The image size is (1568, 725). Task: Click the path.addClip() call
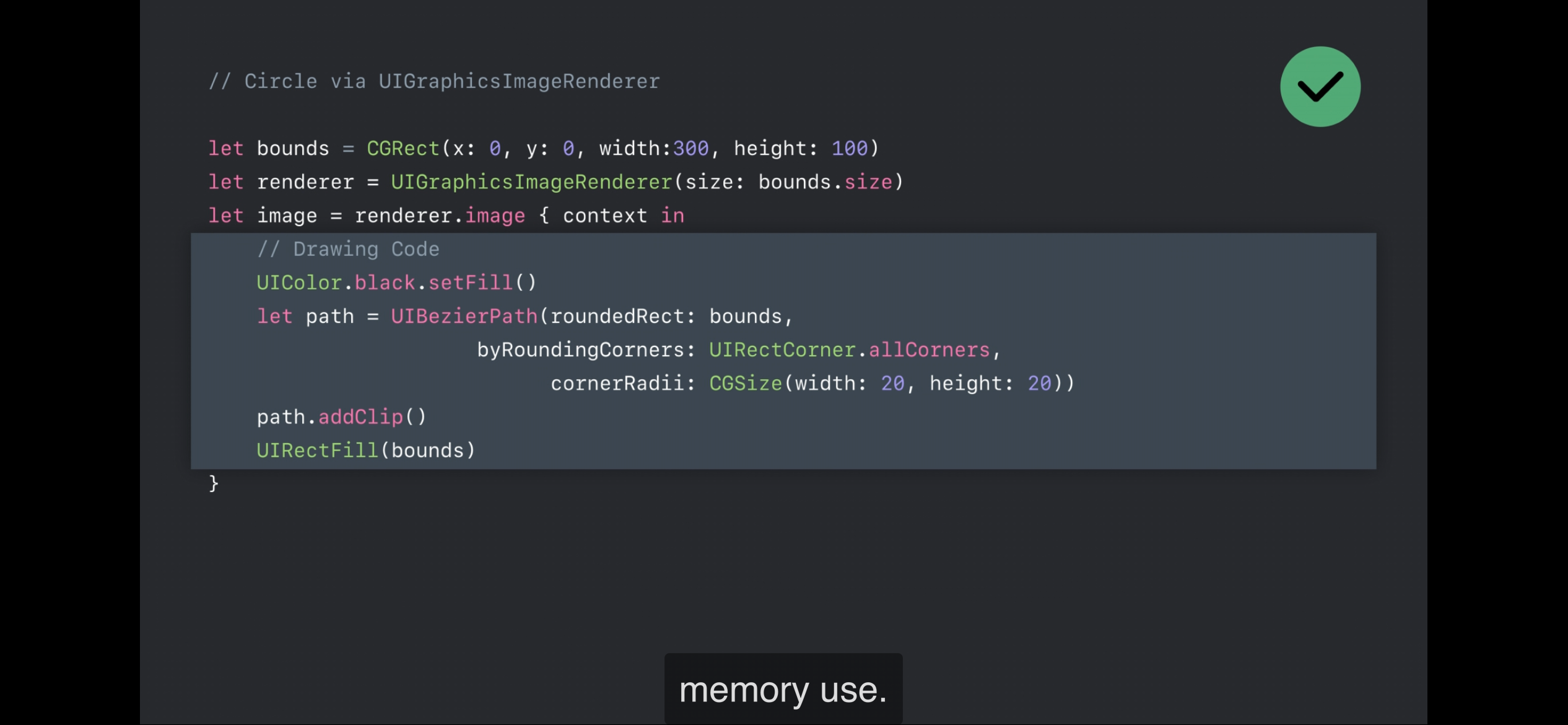(341, 417)
